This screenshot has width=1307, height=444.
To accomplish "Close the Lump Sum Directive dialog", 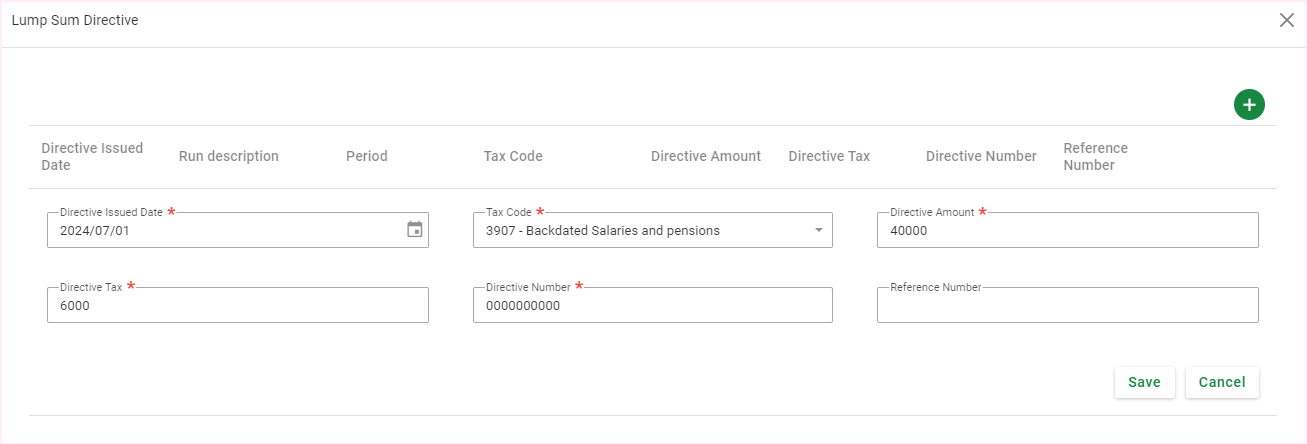I will (x=1287, y=20).
